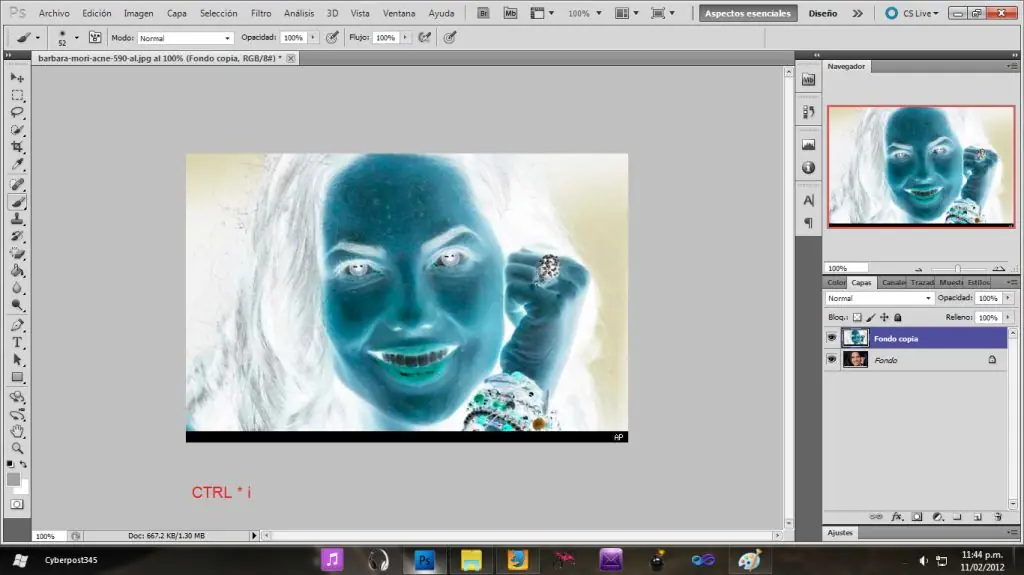The width and height of the screenshot is (1024, 575).
Task: Select the Hand tool
Action: pos(17,431)
